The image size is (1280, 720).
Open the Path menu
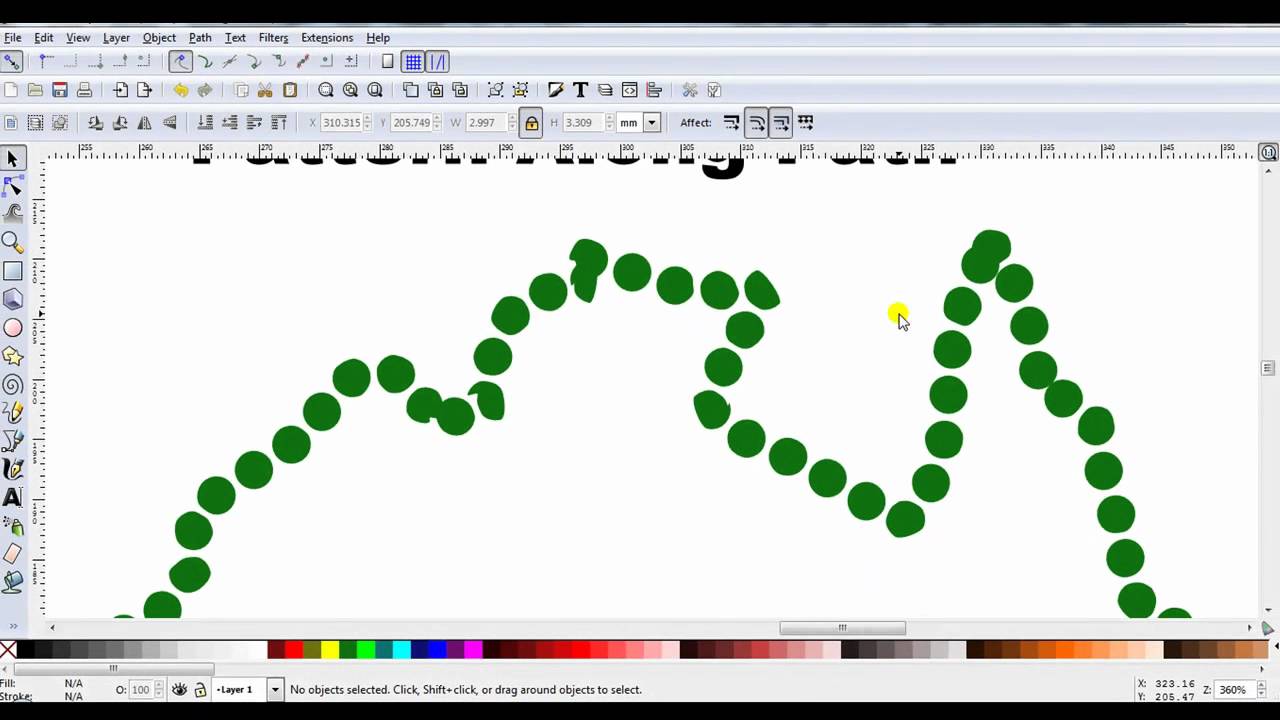(x=200, y=38)
